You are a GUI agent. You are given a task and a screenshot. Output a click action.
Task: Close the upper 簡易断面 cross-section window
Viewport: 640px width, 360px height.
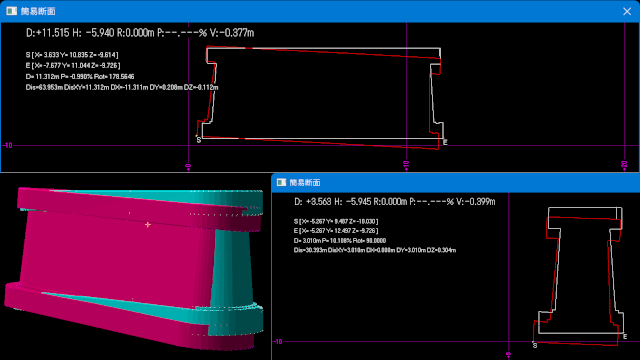click(627, 11)
